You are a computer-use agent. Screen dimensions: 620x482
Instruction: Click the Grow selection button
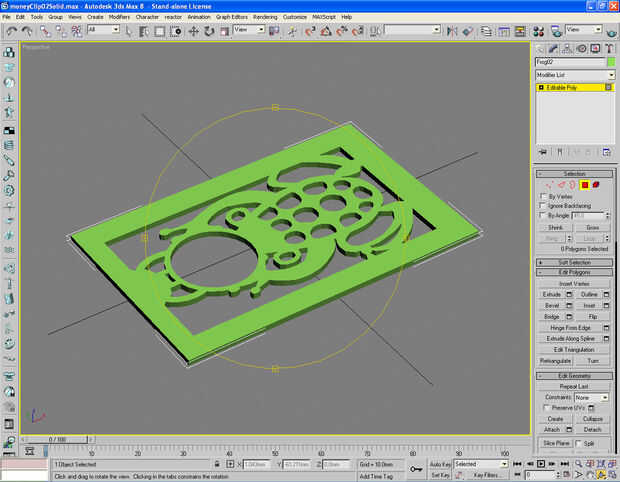pyautogui.click(x=592, y=227)
